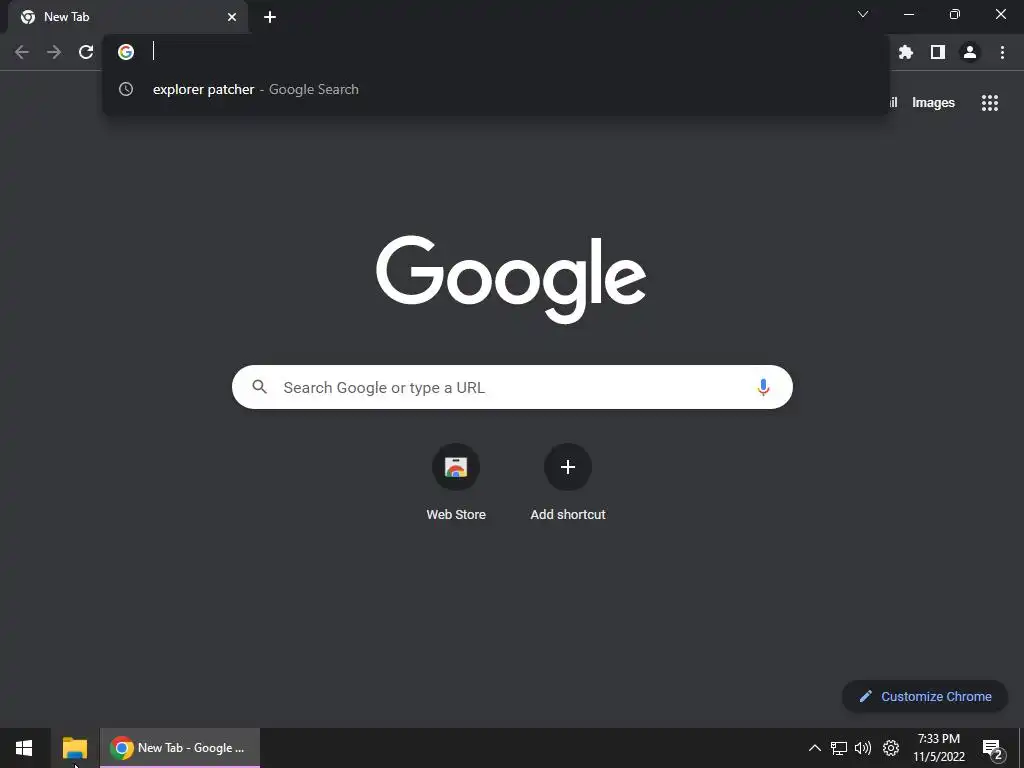Click the browser forward arrow
The height and width of the screenshot is (768, 1024).
tap(54, 52)
